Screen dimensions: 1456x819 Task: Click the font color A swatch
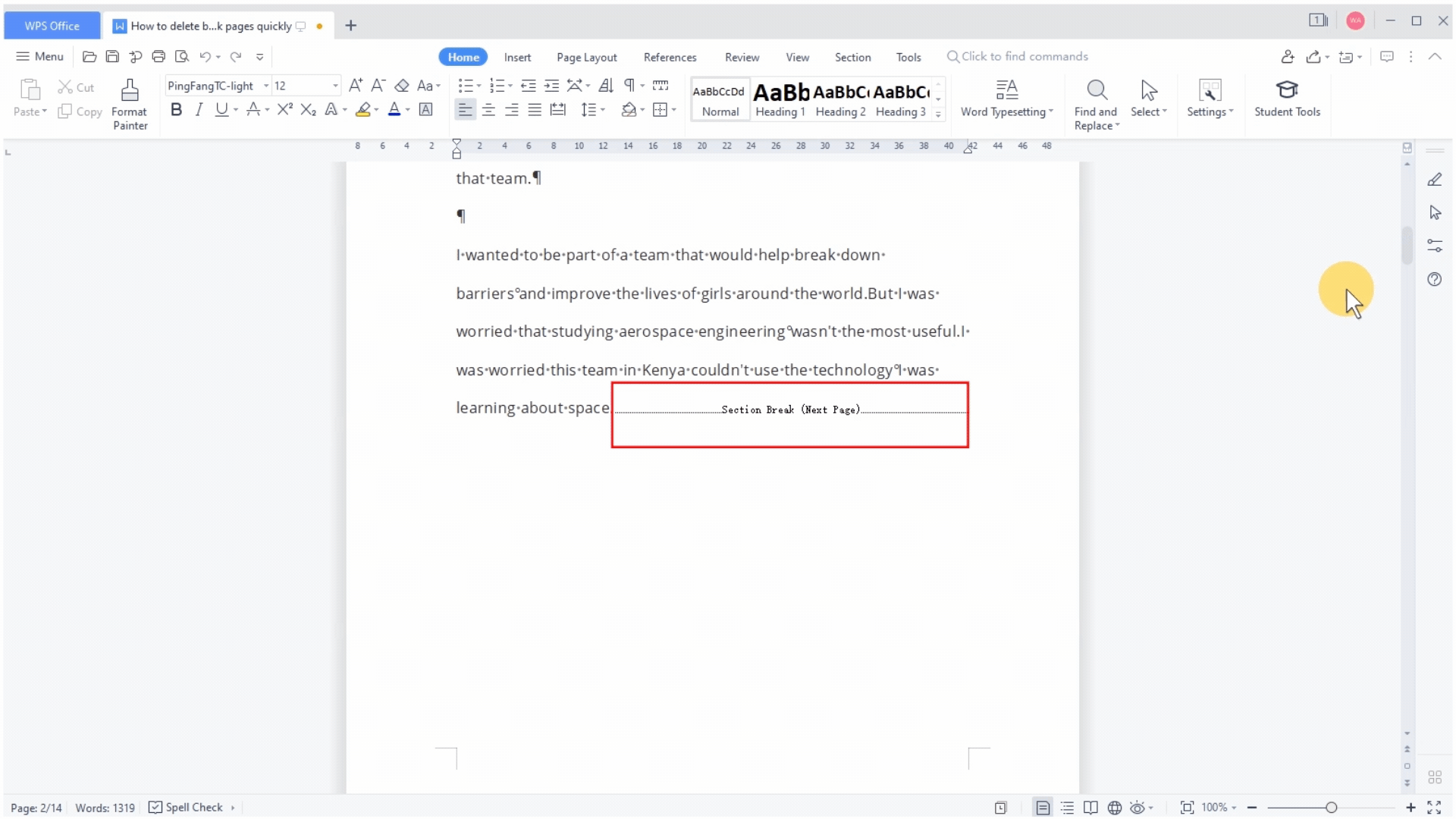(x=394, y=110)
